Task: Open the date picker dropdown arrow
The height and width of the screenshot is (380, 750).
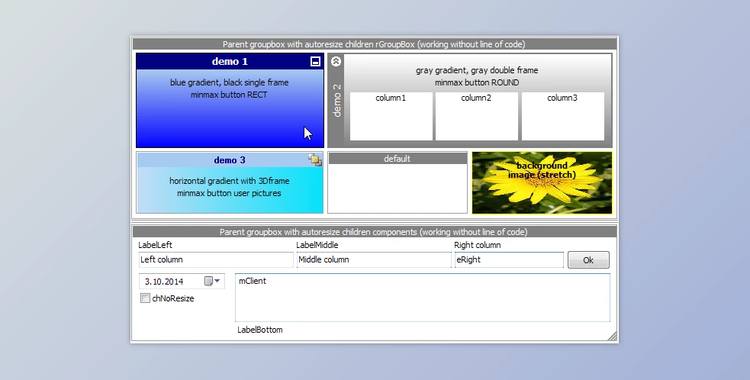Action: pos(217,281)
